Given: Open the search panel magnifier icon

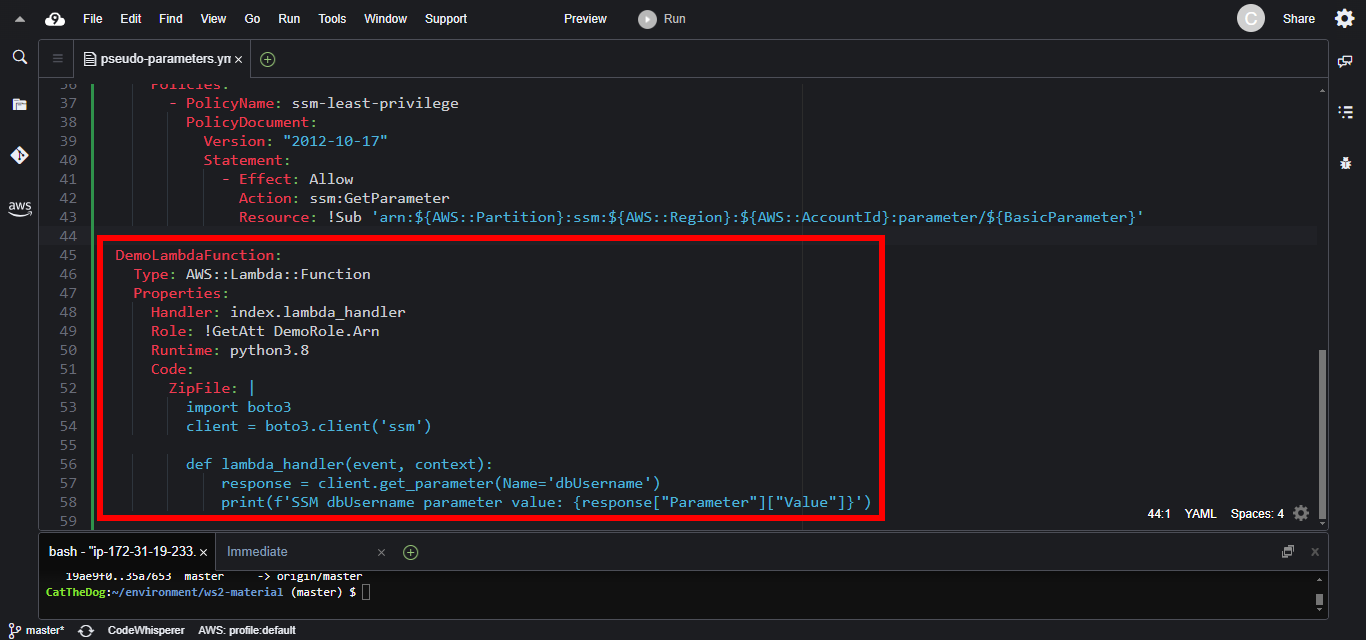Looking at the screenshot, I should click(19, 58).
